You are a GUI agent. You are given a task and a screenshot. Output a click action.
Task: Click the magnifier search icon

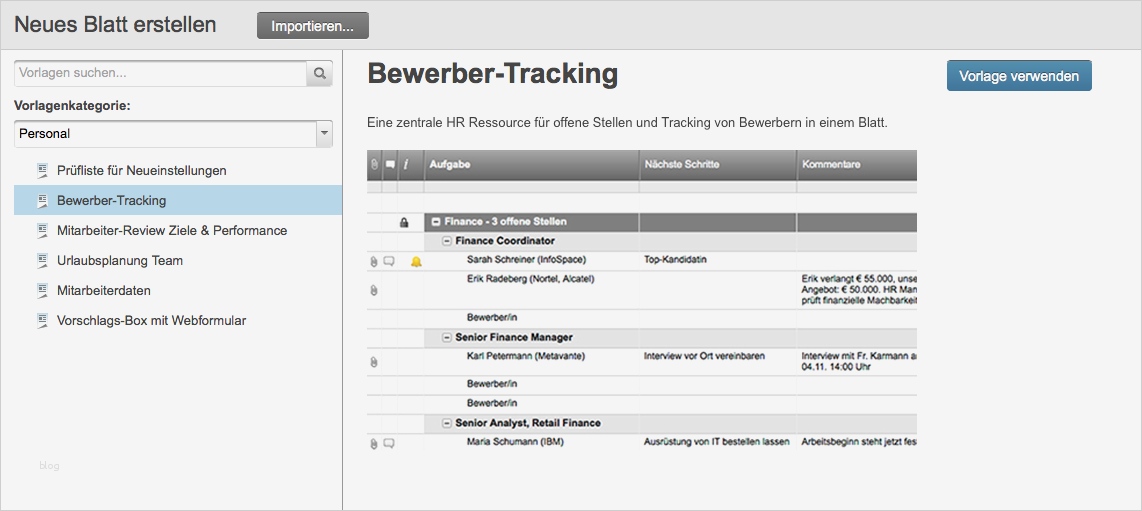[320, 73]
